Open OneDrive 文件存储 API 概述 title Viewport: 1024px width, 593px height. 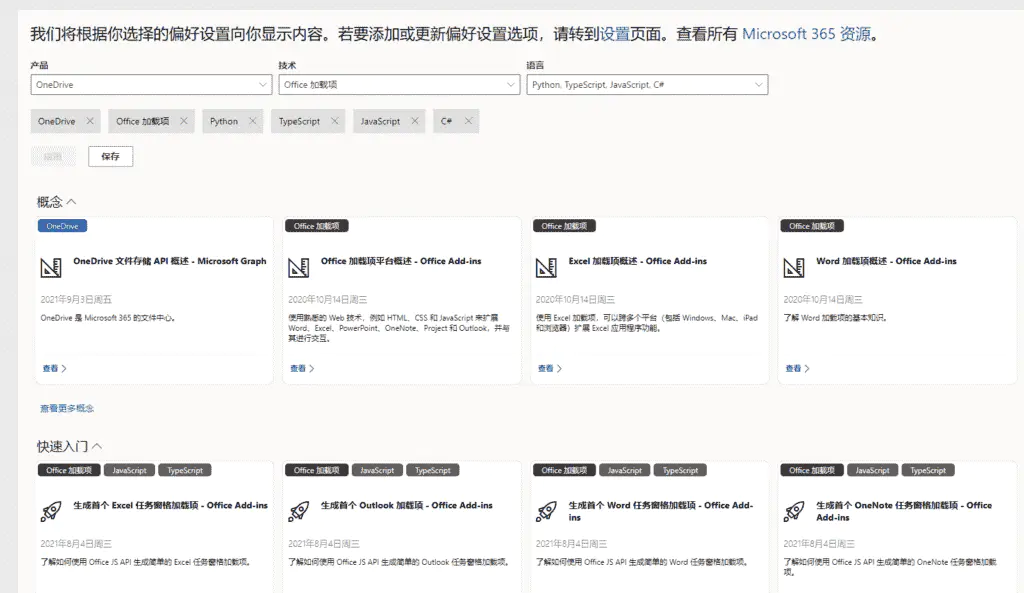click(170, 261)
